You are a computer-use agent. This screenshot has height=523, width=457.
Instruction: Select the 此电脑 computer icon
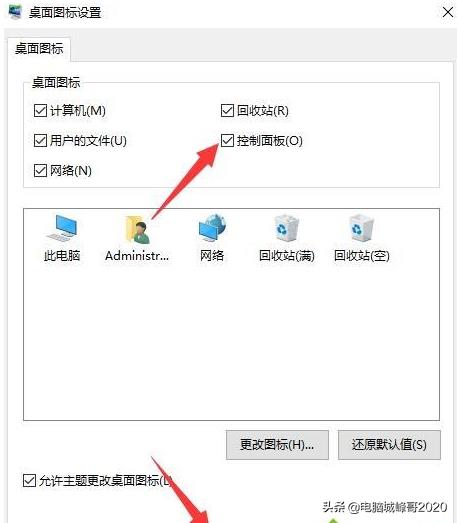click(x=62, y=228)
